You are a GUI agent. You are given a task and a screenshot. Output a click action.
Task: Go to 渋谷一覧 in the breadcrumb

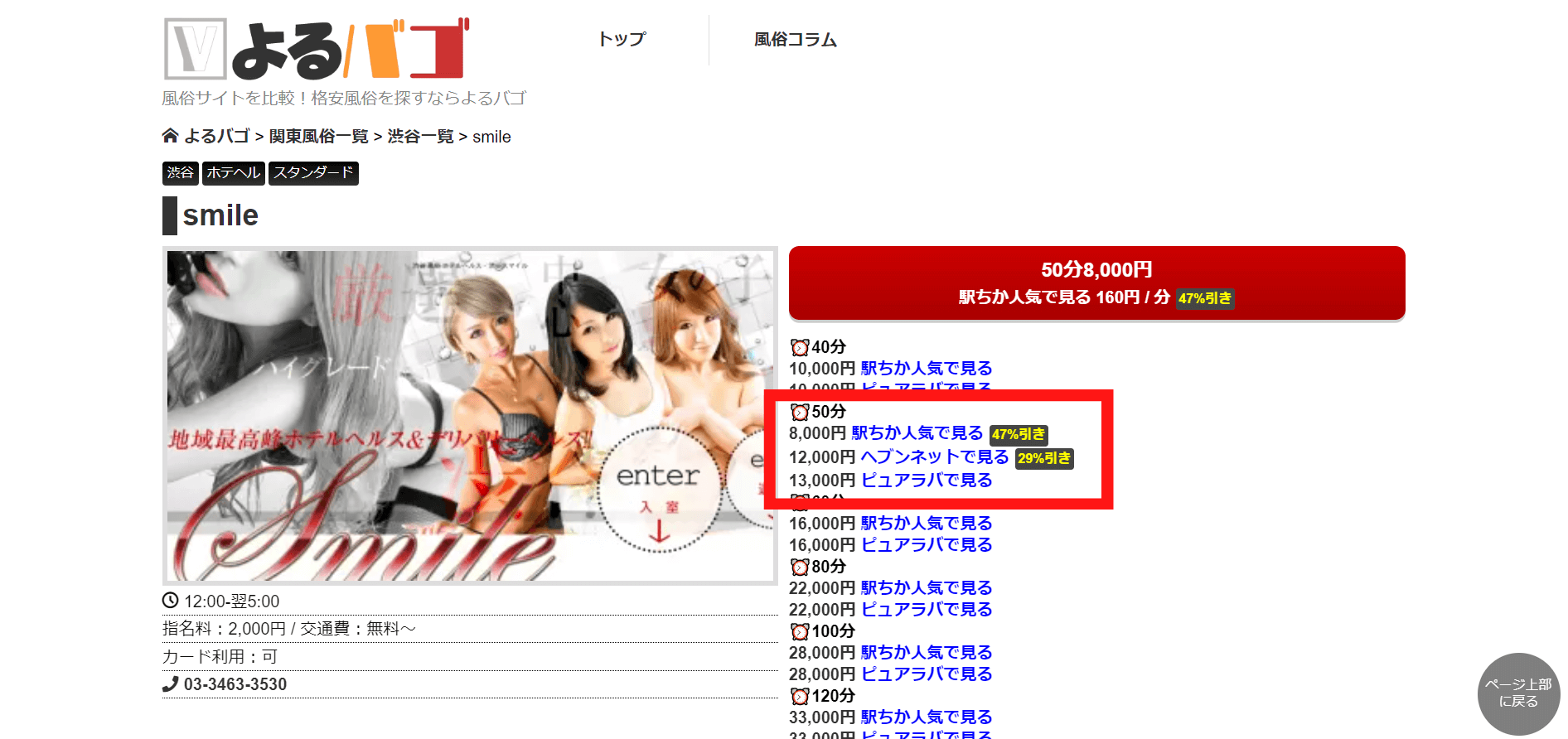[x=420, y=137]
